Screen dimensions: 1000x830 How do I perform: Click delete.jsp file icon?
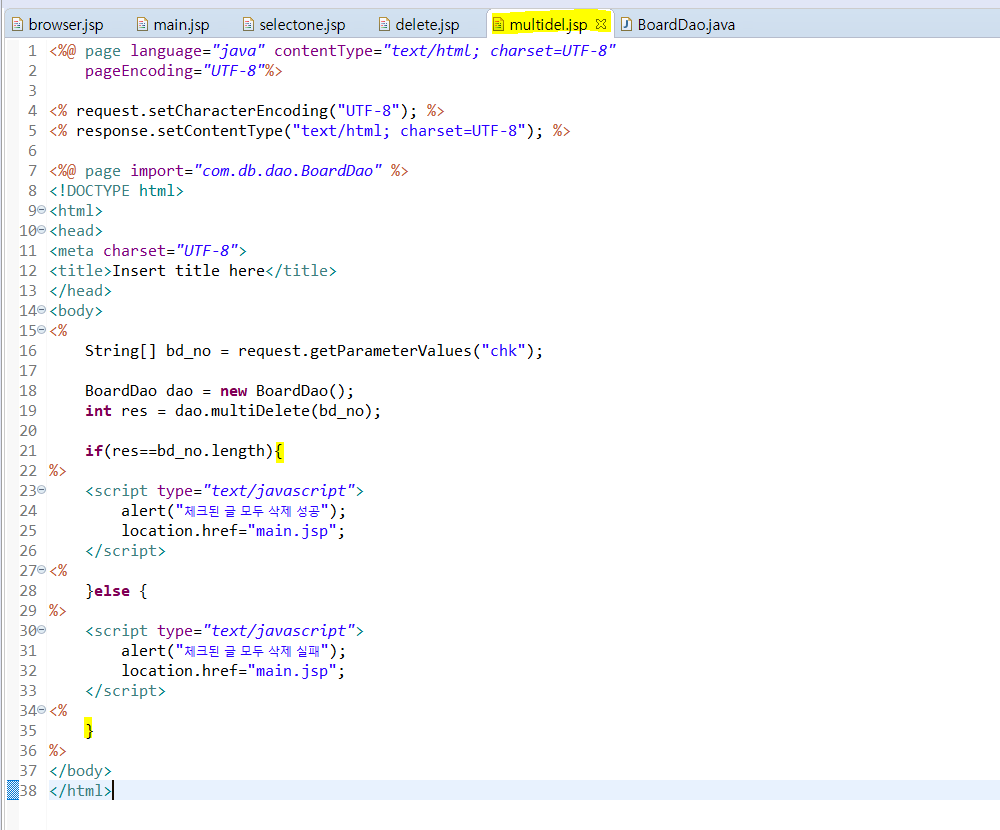click(x=384, y=25)
